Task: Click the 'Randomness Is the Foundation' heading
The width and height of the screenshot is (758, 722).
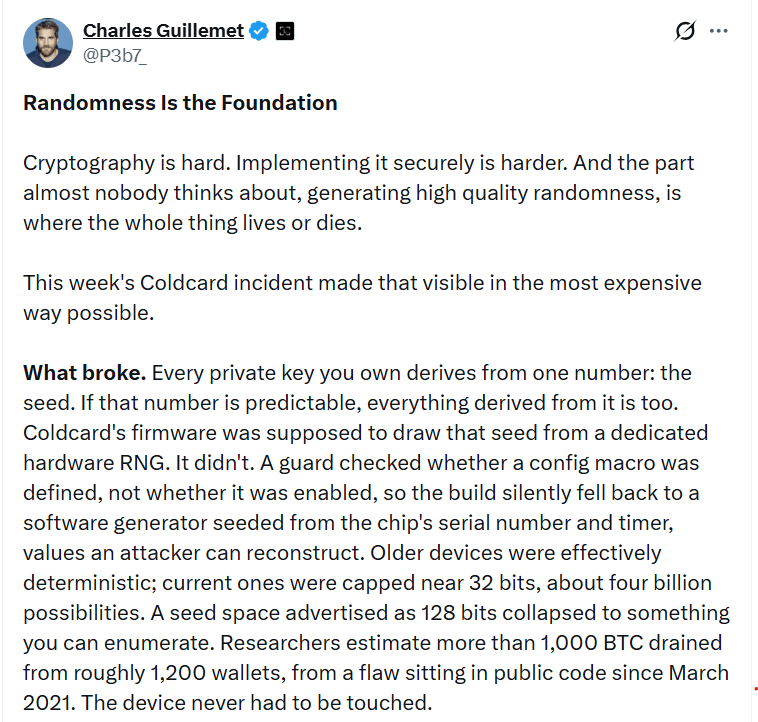Action: tap(180, 103)
